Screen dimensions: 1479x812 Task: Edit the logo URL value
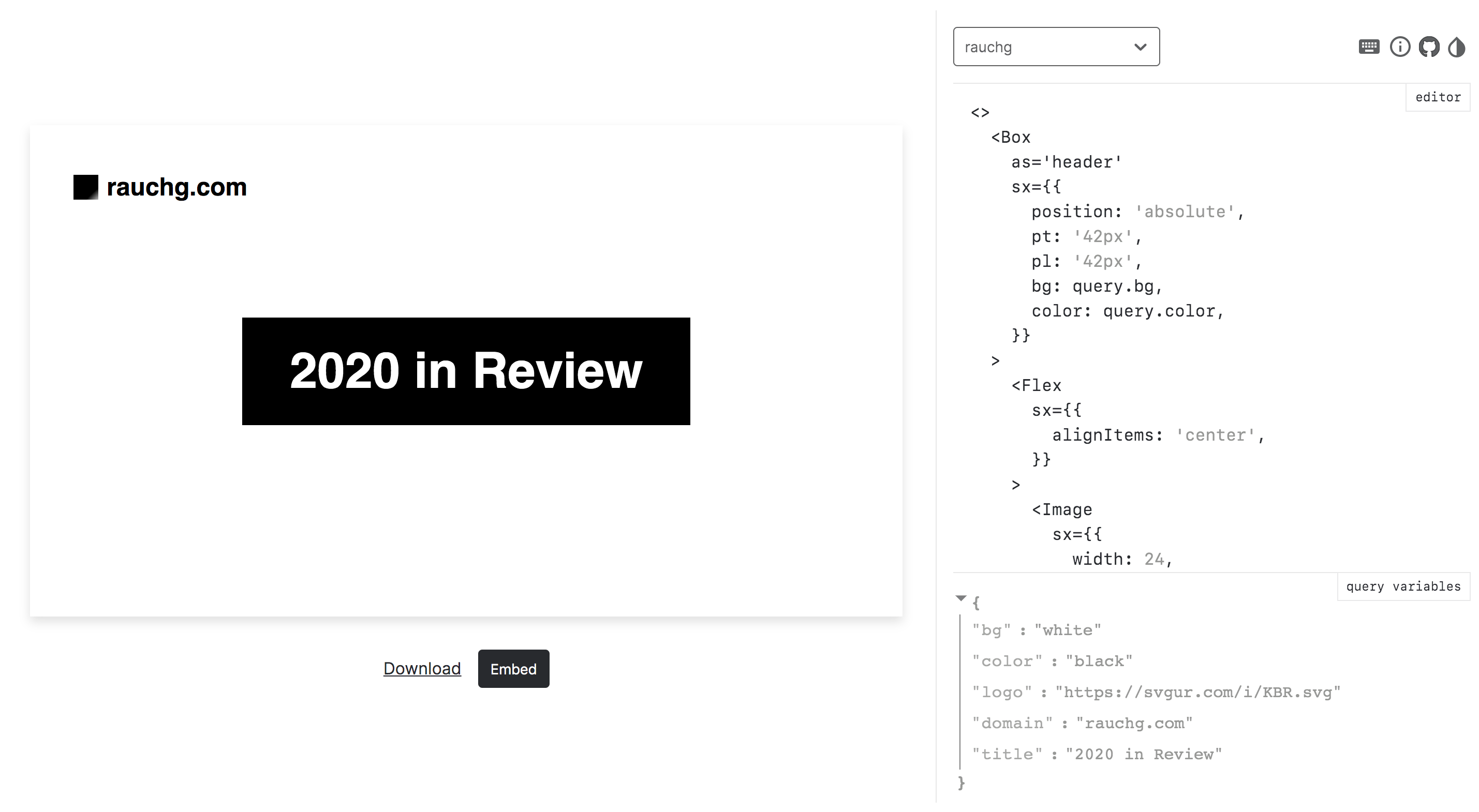coord(1197,692)
